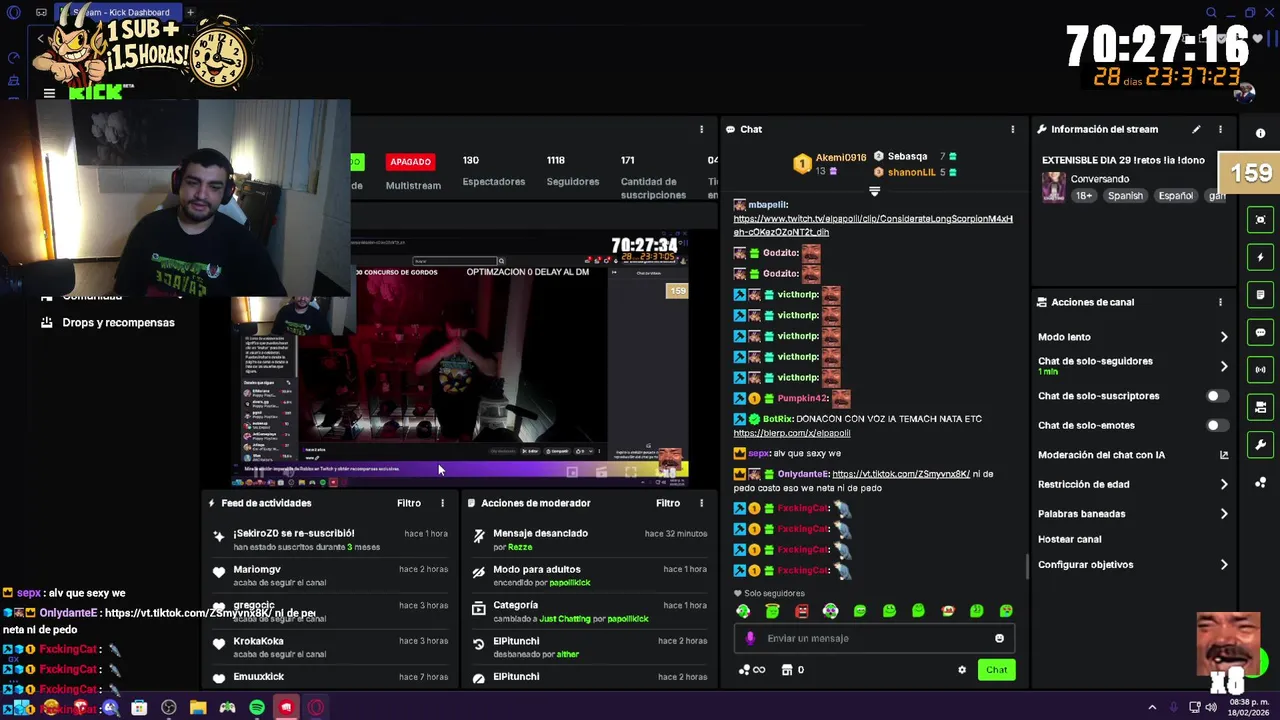Click the ¡SekiroZ0 se re-suscribió! feed entry
1280x720 pixels.
pyautogui.click(x=330, y=540)
